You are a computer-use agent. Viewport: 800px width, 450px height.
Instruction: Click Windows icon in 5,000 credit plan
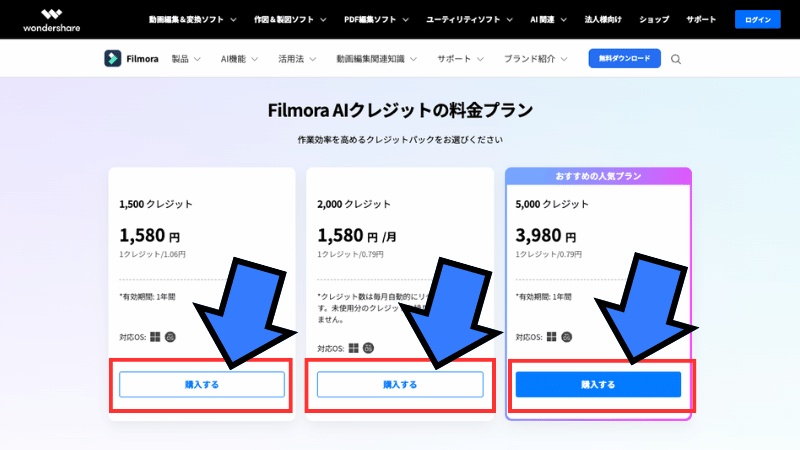click(552, 337)
